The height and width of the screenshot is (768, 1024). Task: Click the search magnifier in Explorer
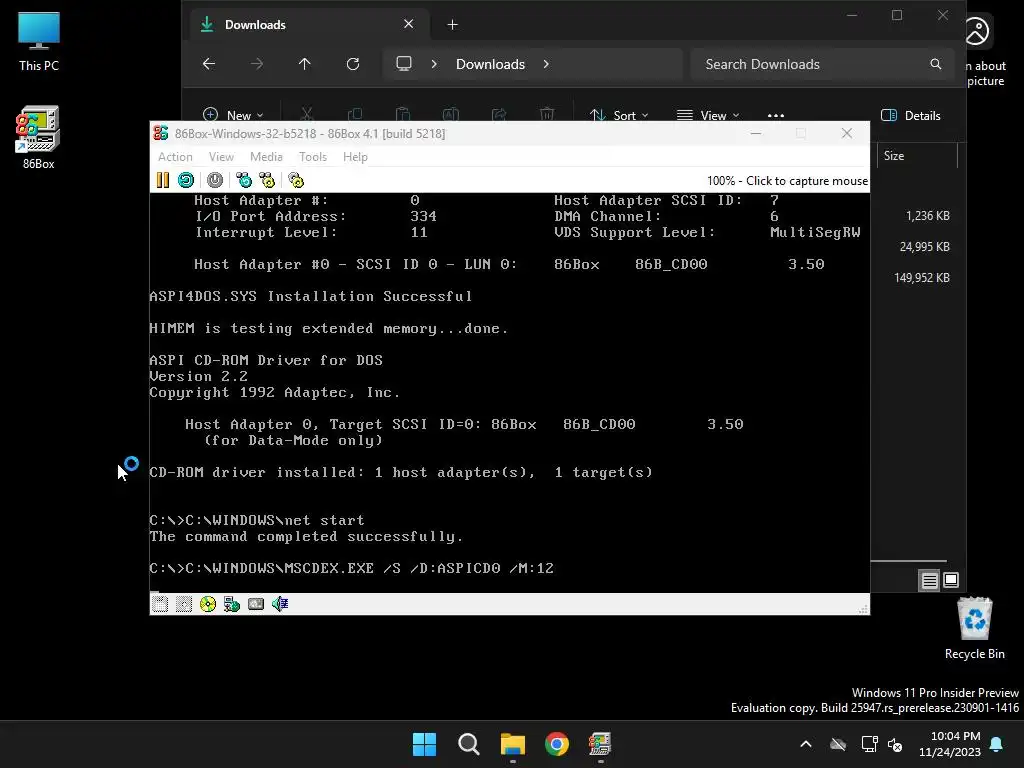pyautogui.click(x=936, y=64)
